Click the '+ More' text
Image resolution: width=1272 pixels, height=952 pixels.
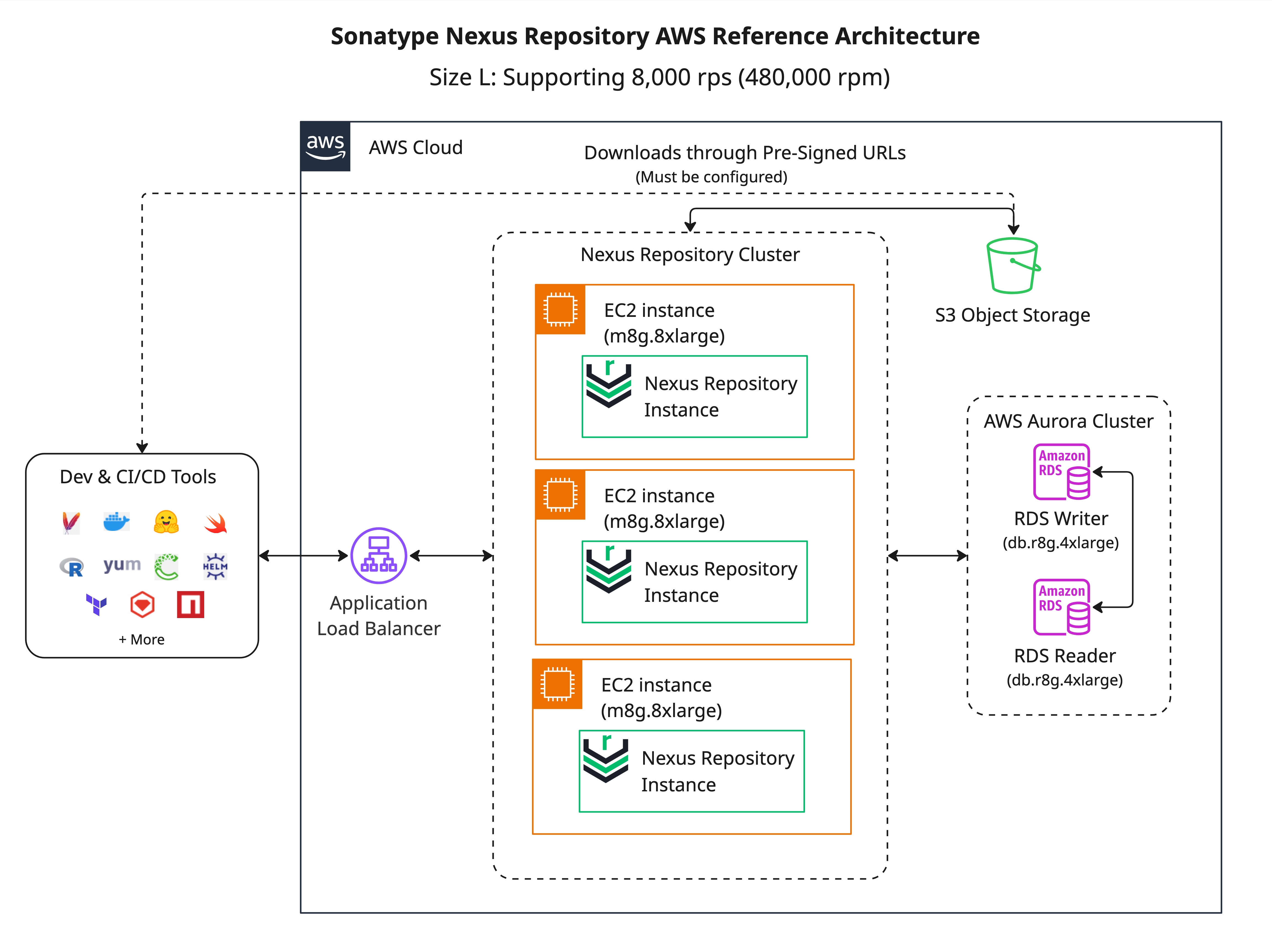(x=141, y=639)
